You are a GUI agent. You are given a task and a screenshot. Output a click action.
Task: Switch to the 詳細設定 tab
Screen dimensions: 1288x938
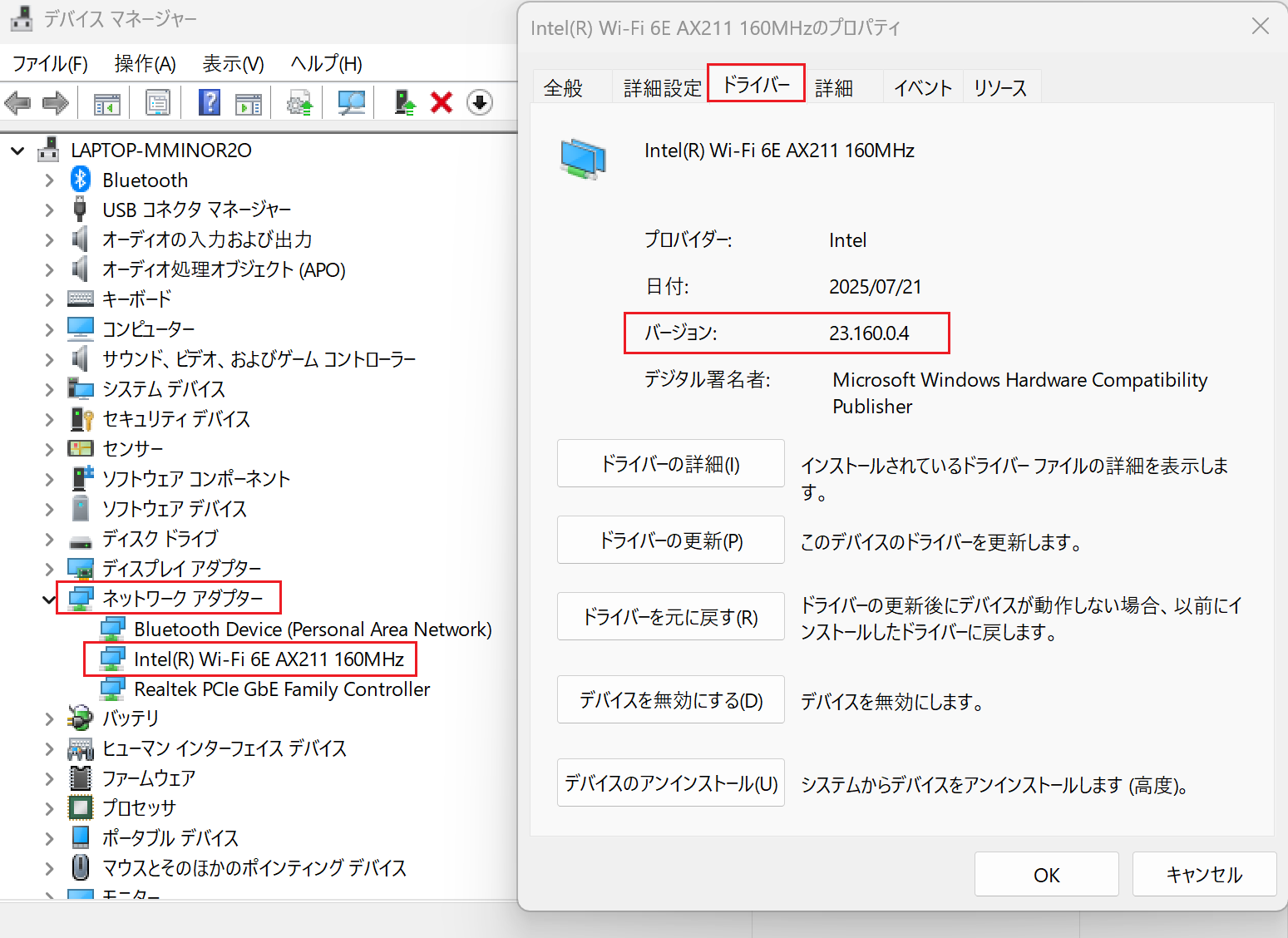coord(662,88)
